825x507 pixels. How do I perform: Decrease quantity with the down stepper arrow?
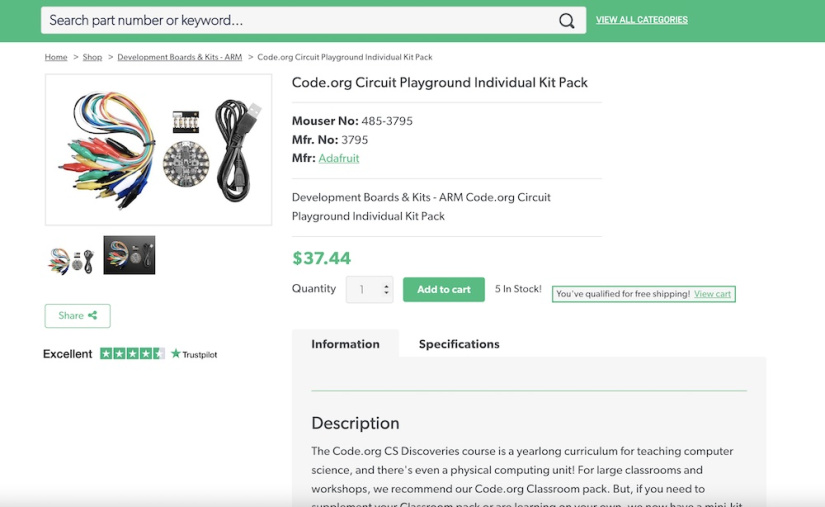tap(387, 295)
